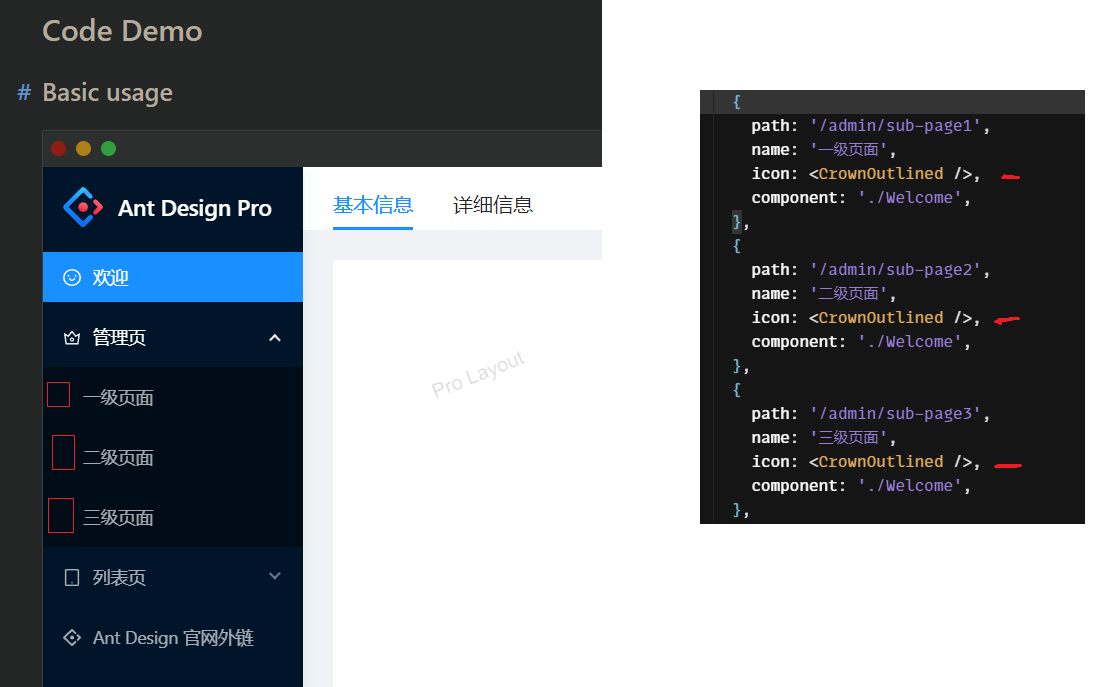Click the crown icon next to 管理页
This screenshot has height=687, width=1115.
[x=70, y=337]
